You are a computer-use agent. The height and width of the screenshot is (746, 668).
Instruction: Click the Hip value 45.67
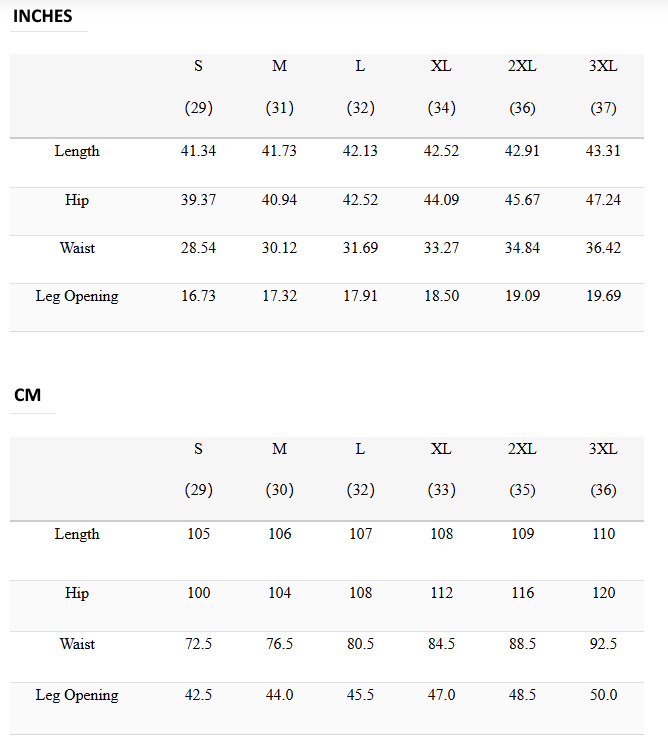[x=522, y=200]
